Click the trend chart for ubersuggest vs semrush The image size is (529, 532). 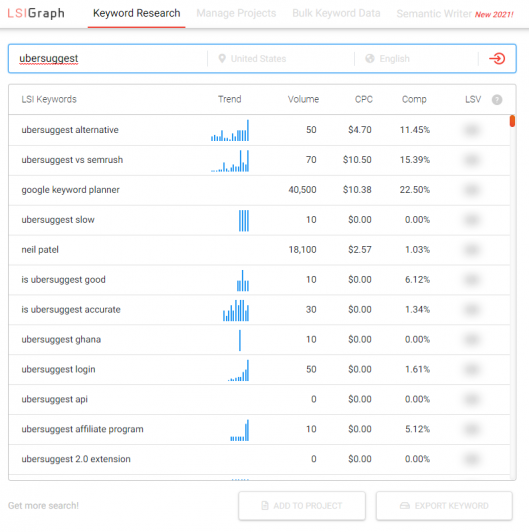click(x=230, y=160)
